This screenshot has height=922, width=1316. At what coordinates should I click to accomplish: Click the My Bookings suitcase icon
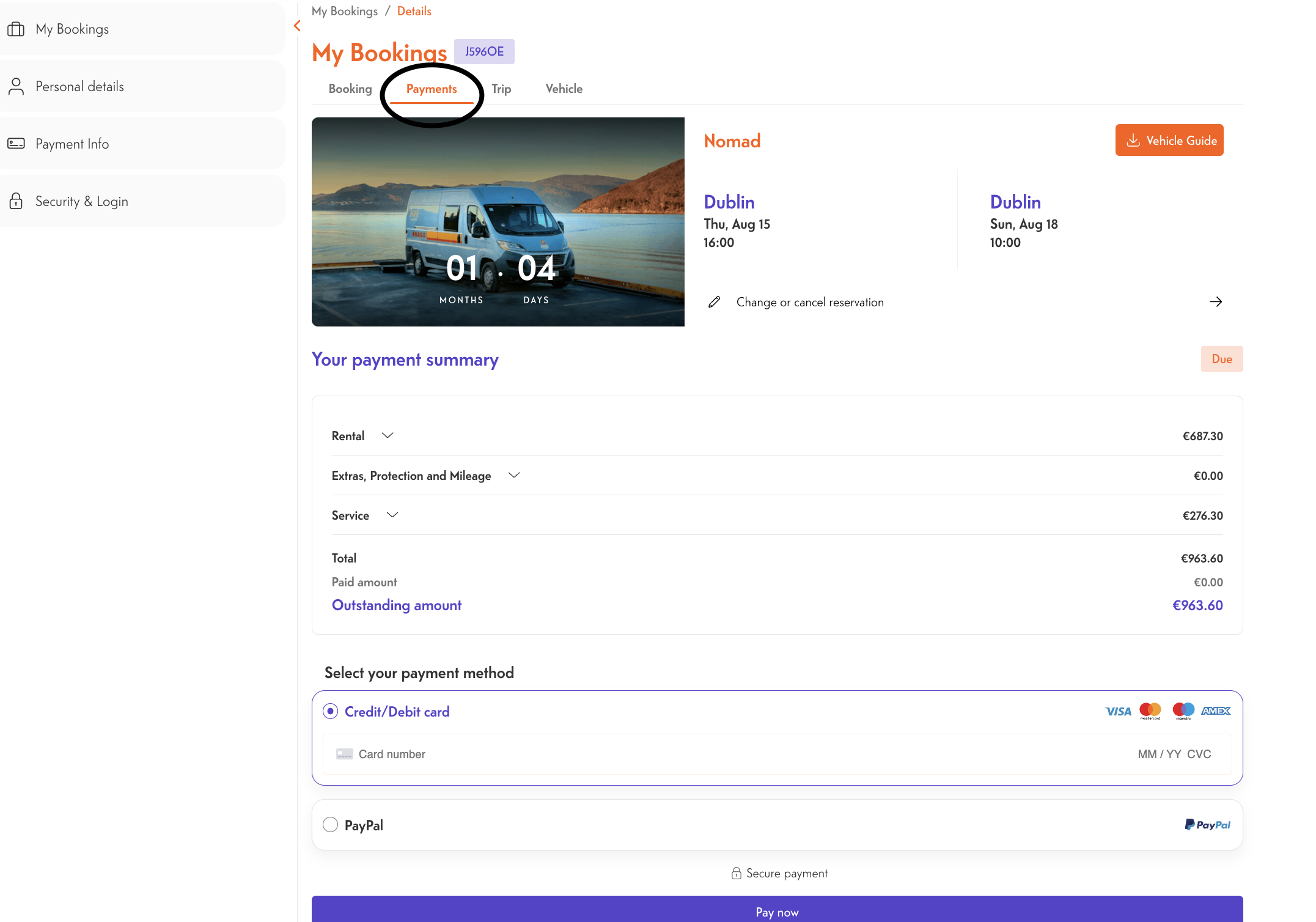(16, 29)
